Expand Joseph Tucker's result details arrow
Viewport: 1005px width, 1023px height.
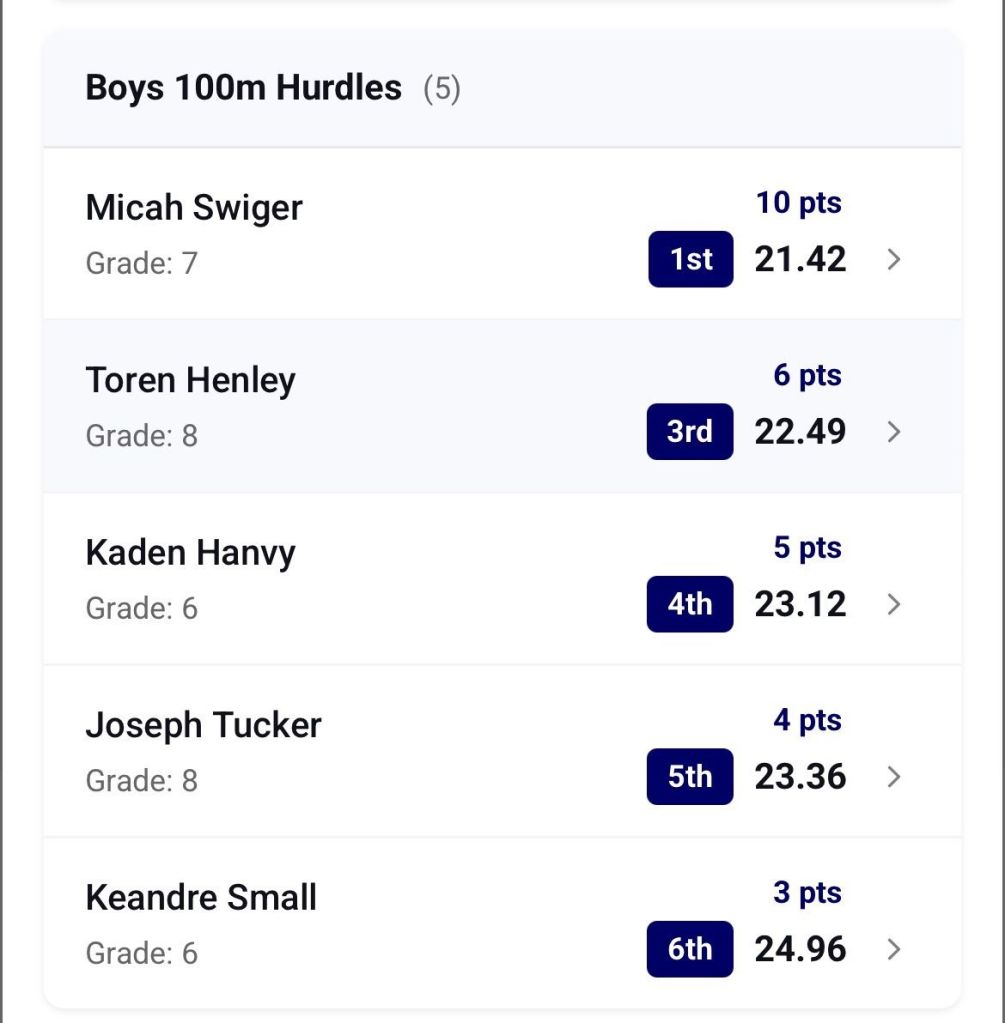(x=894, y=777)
